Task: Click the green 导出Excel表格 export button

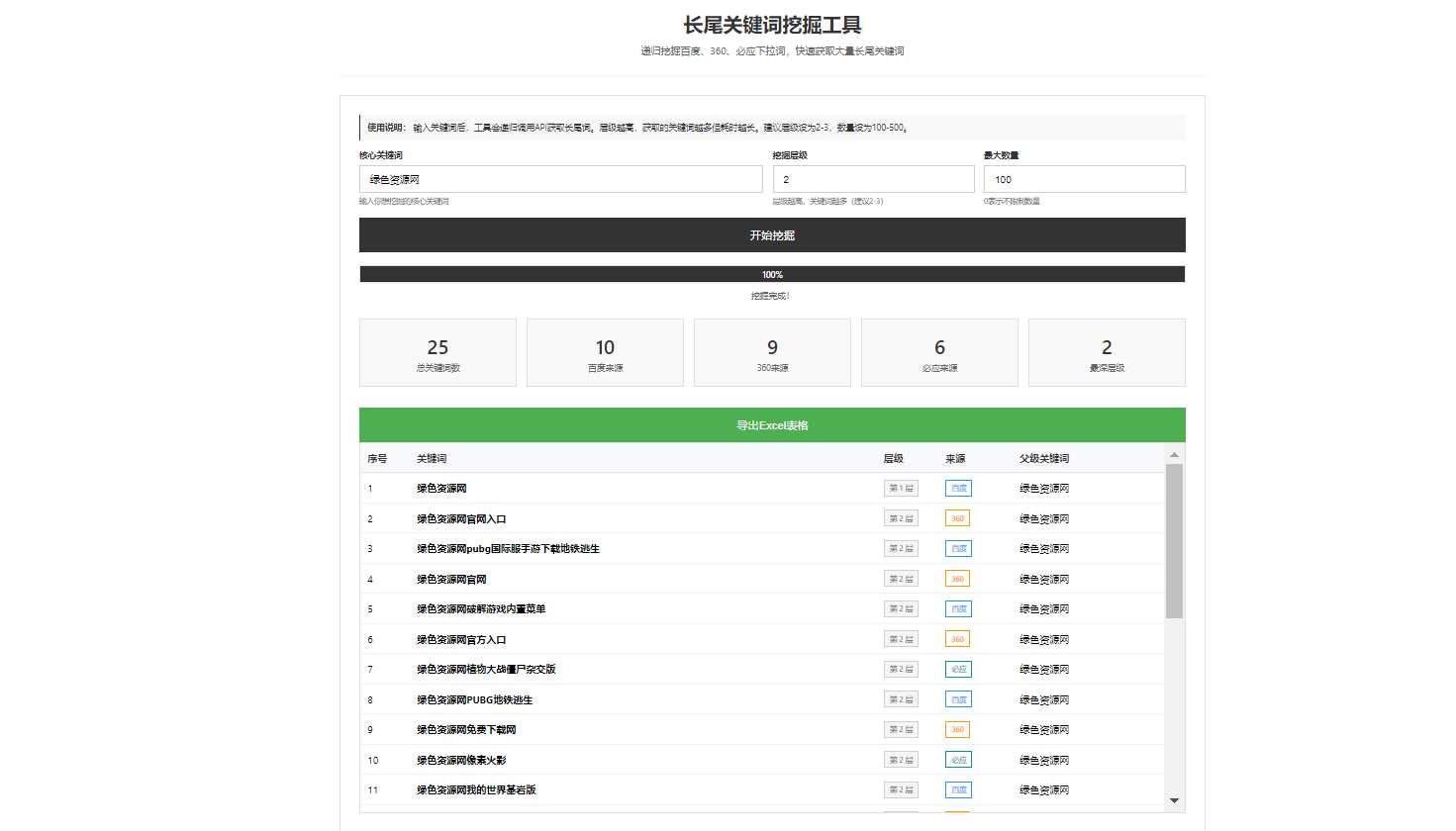Action: click(x=771, y=425)
